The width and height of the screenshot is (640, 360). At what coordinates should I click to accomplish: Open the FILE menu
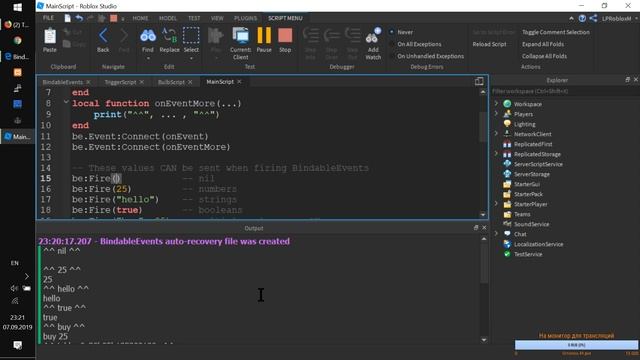coord(48,18)
